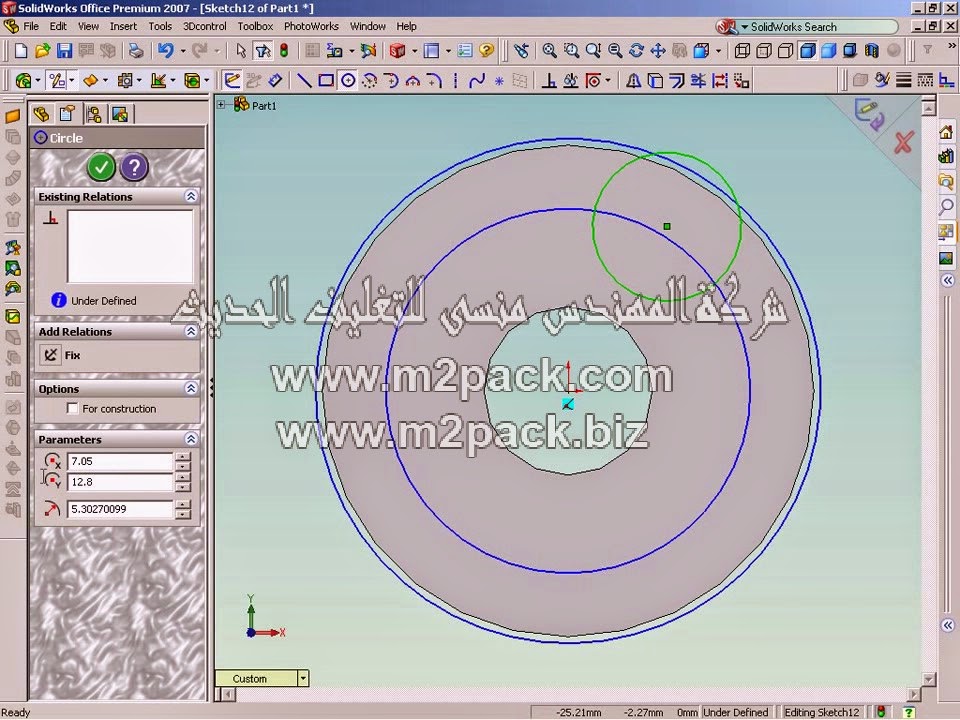
Task: Activate the Pan view tool
Action: (658, 51)
